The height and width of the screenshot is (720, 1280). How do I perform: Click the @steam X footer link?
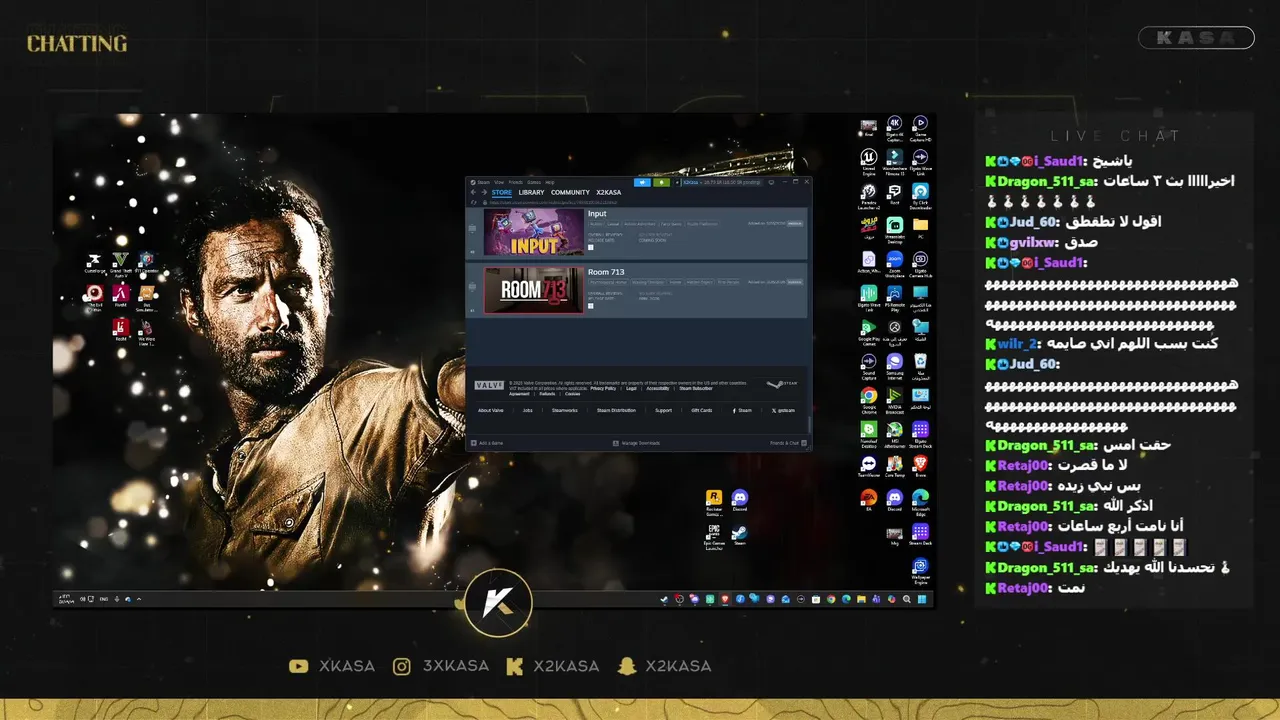click(784, 410)
